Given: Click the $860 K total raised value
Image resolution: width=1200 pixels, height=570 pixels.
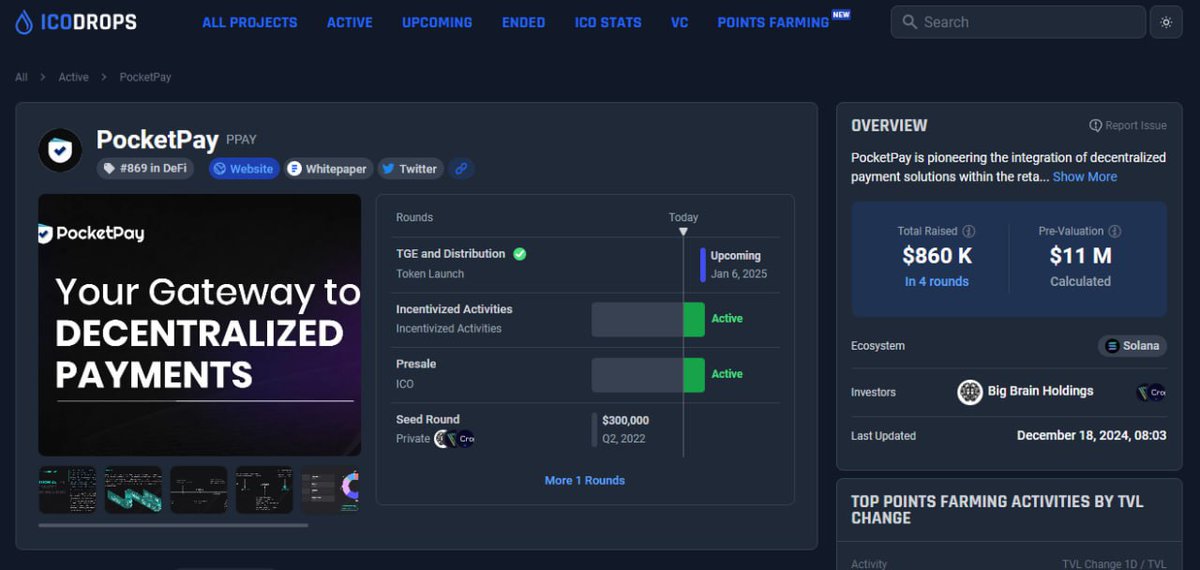Looking at the screenshot, I should pos(937,256).
